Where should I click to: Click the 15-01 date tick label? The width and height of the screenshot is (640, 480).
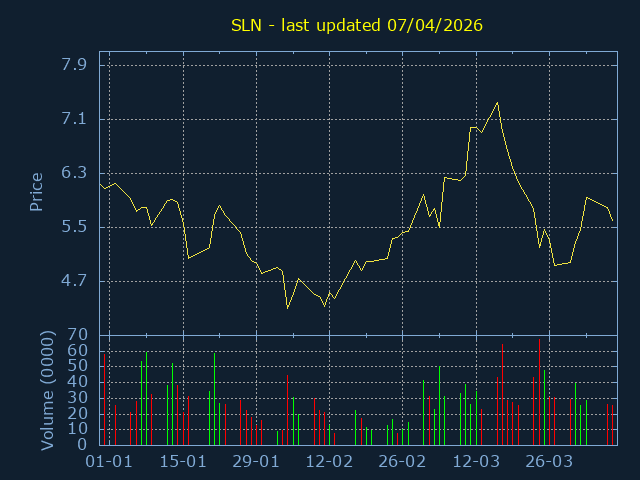pos(183,462)
